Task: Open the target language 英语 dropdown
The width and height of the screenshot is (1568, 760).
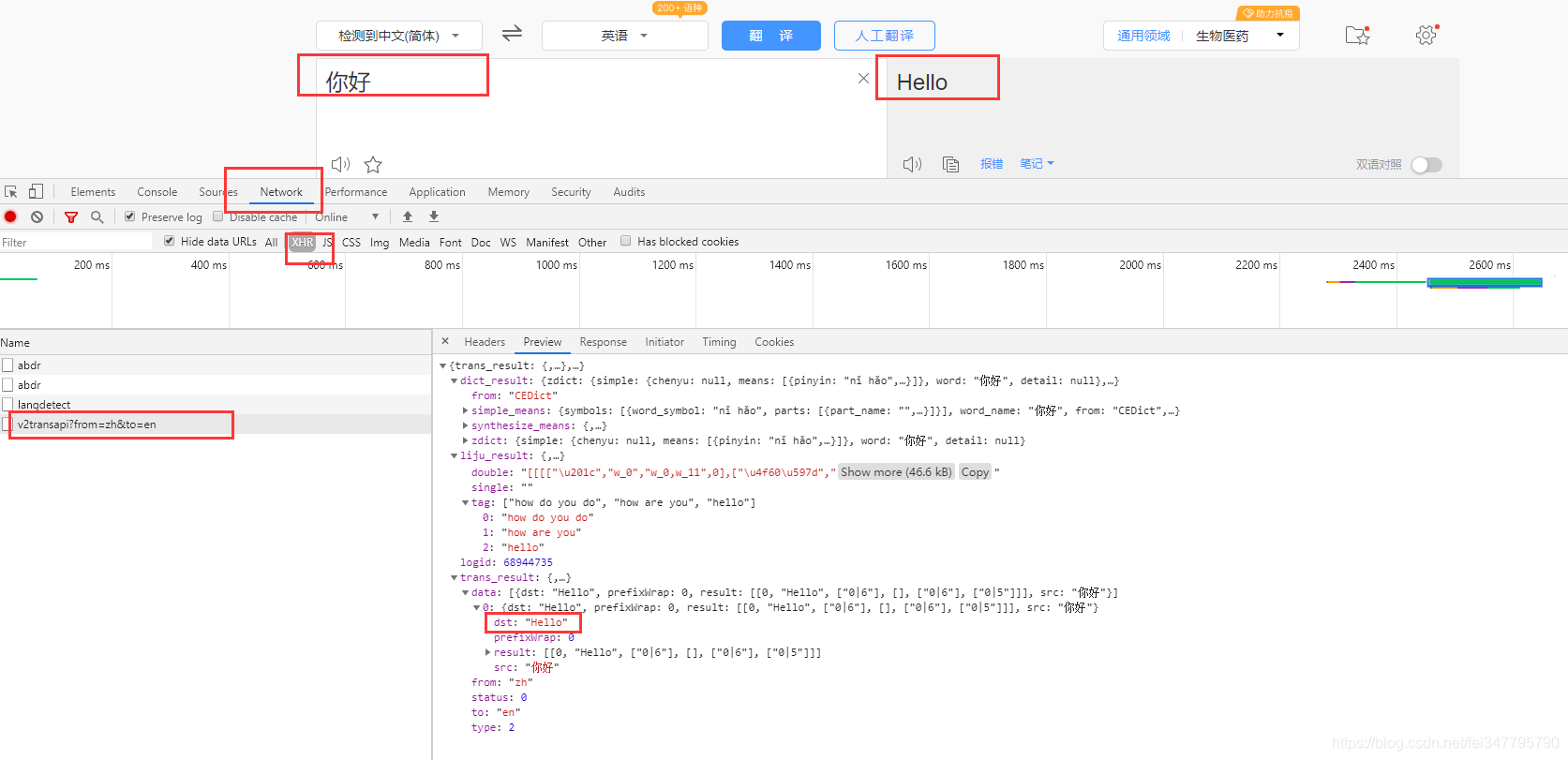Action: 624,36
